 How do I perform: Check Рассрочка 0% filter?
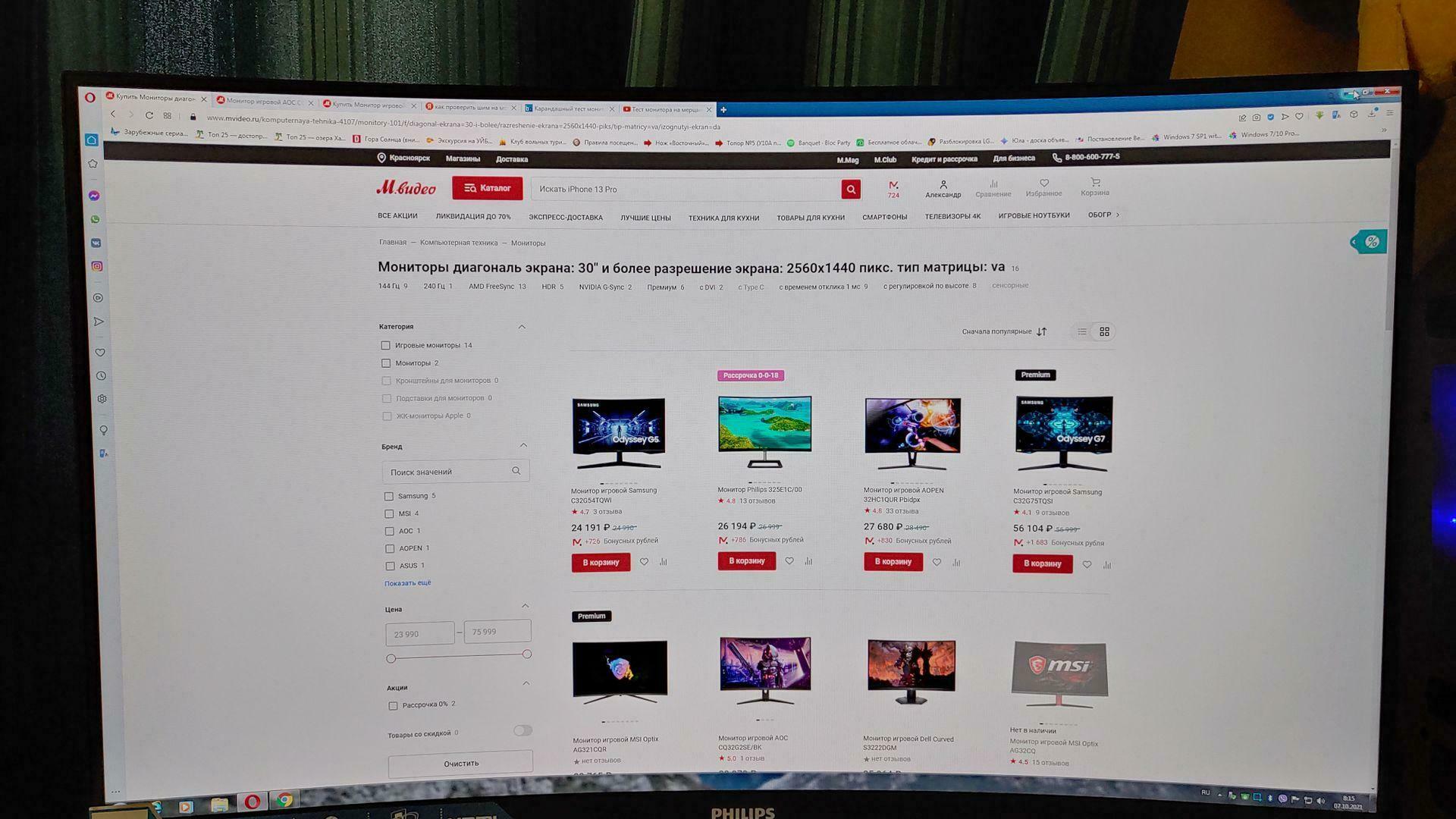(393, 705)
